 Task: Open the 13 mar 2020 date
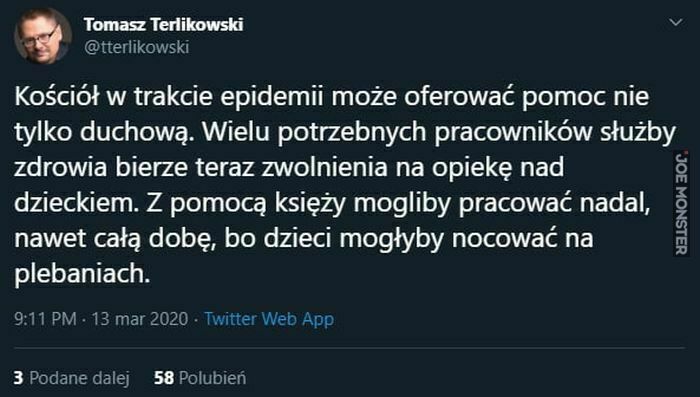140,319
